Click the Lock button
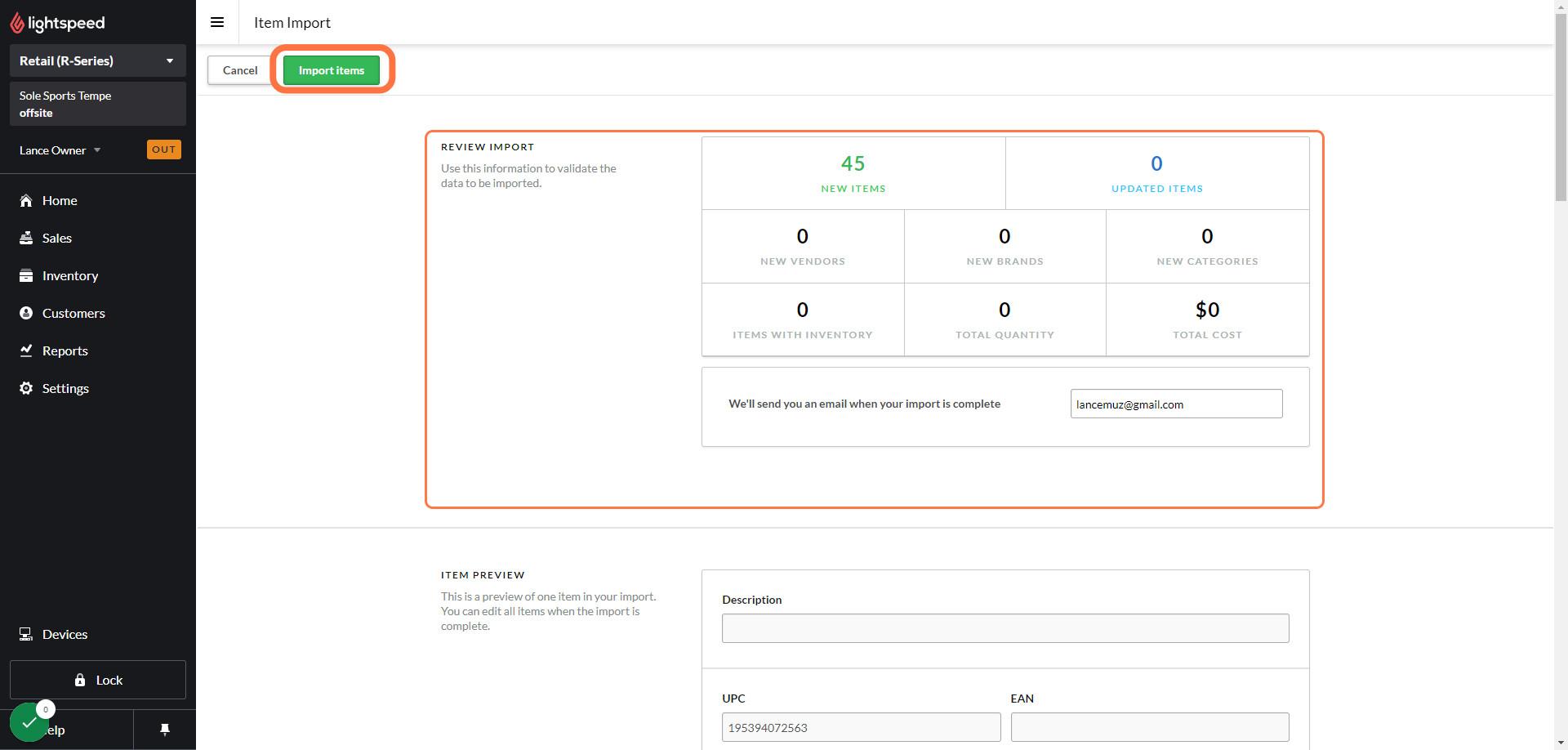The image size is (1568, 750). point(98,680)
